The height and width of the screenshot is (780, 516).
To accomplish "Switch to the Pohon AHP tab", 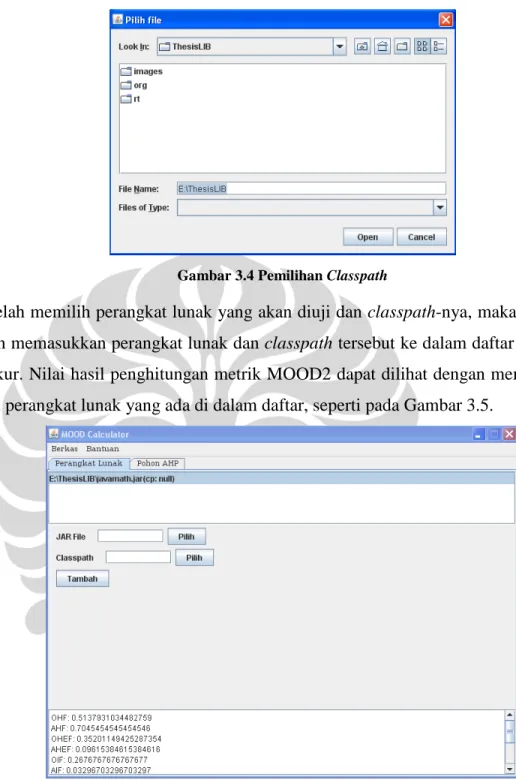I will coord(158,463).
